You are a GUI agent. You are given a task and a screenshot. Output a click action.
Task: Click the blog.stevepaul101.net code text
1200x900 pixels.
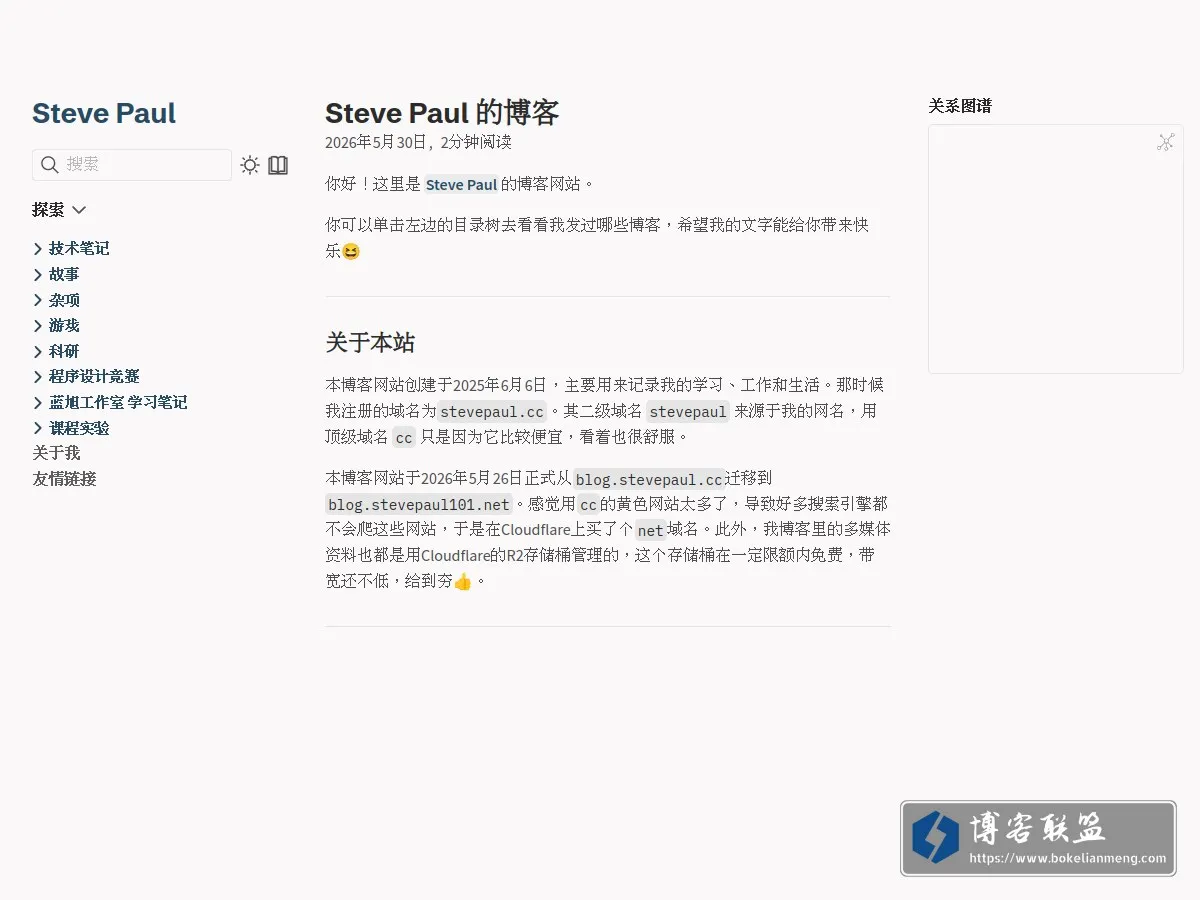pos(420,504)
